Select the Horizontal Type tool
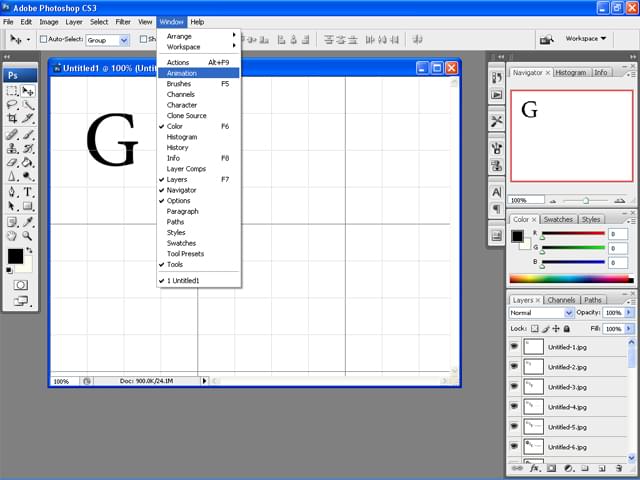Screen dimensions: 640x480 point(28,192)
